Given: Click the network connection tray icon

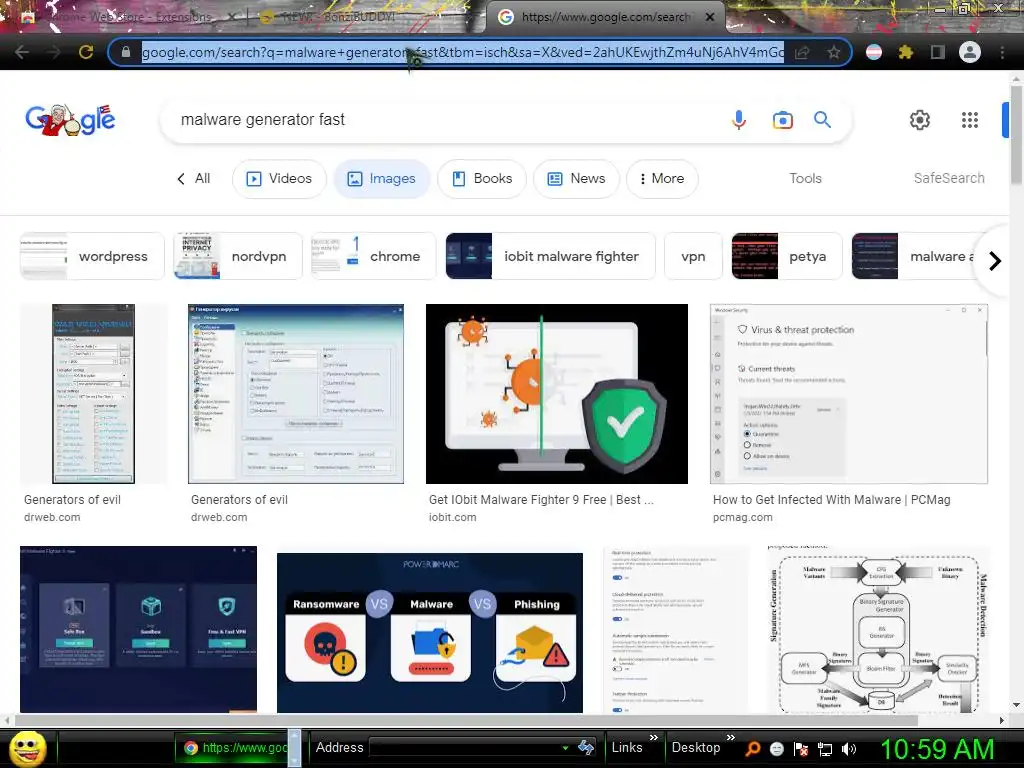Looking at the screenshot, I should coord(824,749).
